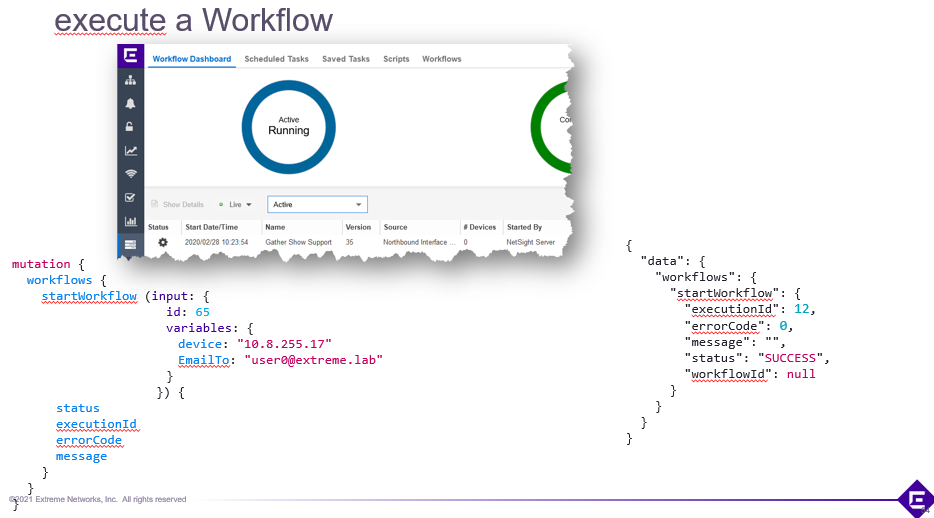
Task: Open the Control padlock icon
Action: coord(130,127)
